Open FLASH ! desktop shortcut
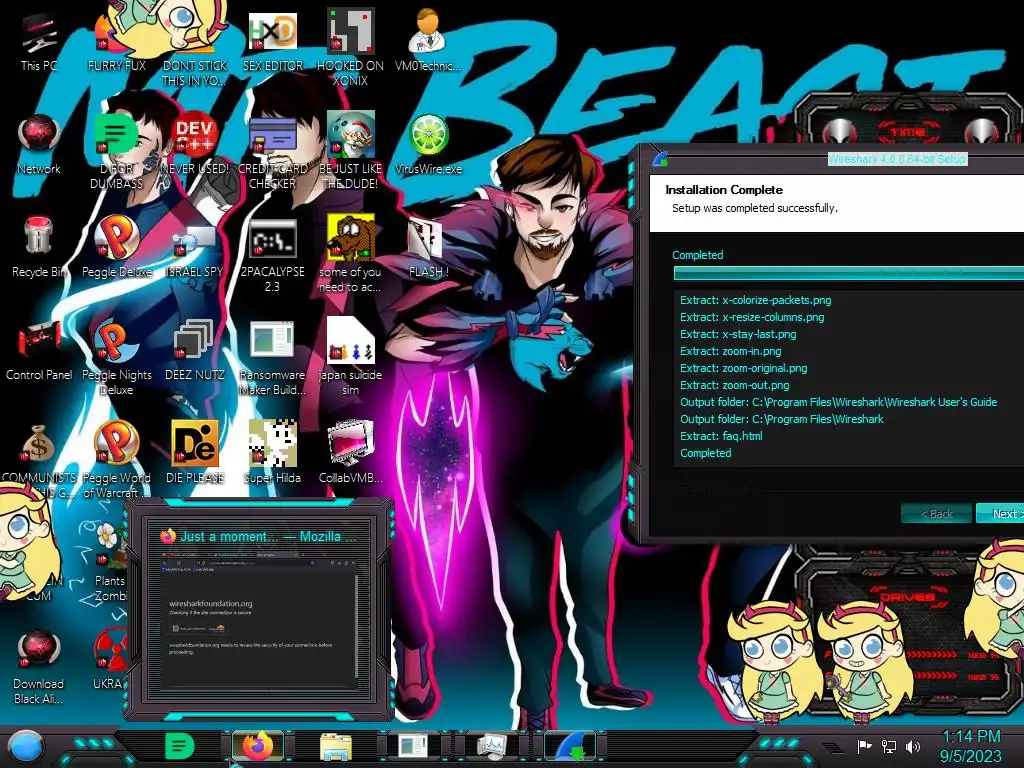1024x768 pixels. [x=428, y=248]
